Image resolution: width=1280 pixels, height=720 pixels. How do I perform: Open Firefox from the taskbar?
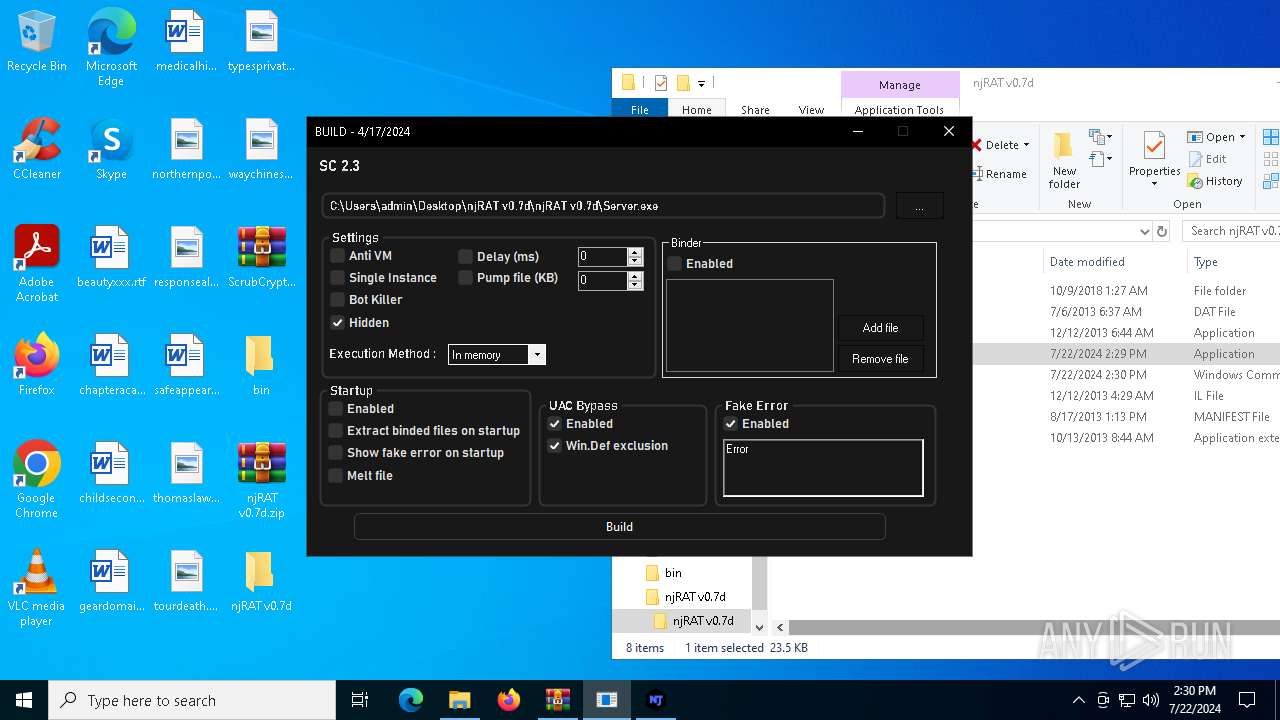[x=508, y=700]
